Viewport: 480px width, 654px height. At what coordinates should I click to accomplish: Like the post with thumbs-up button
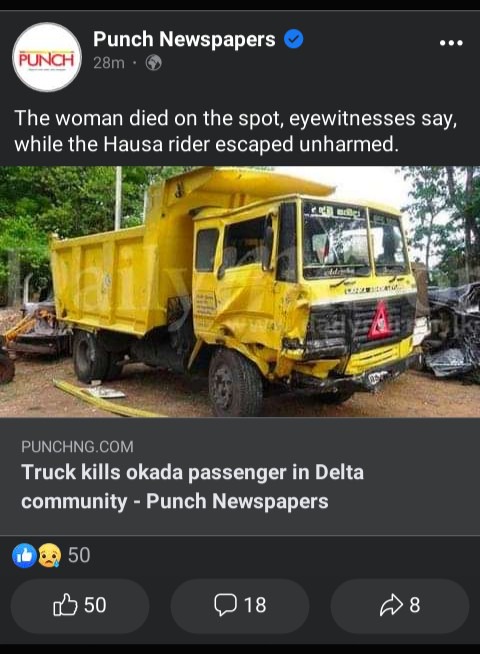tap(80, 606)
